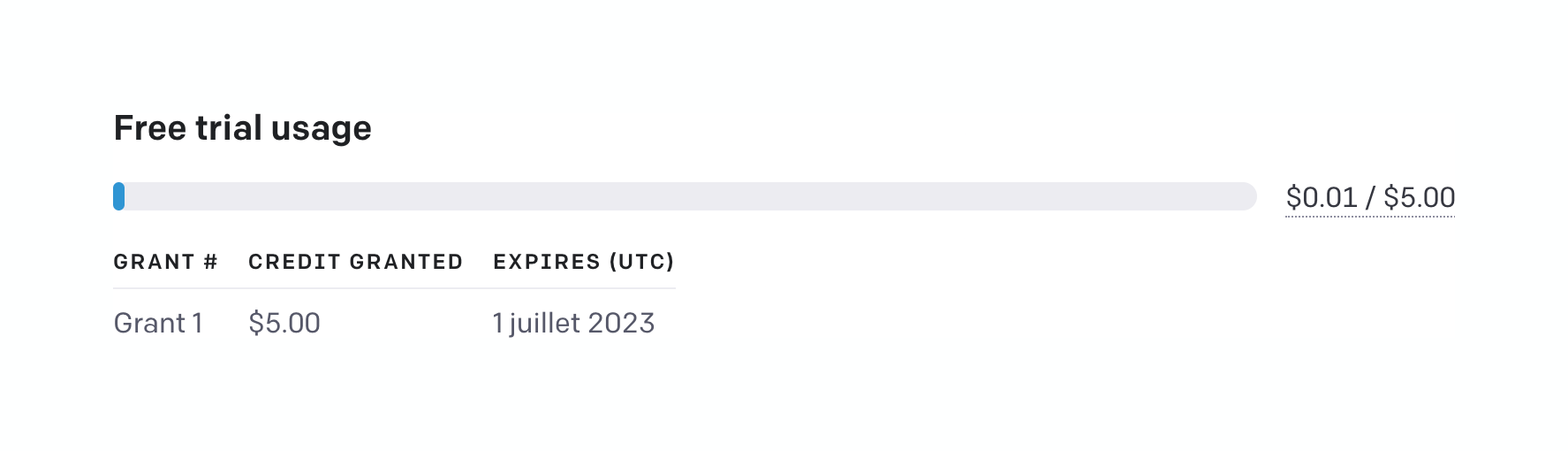Click the Free trial usage heading
The height and width of the screenshot is (451, 1568).
click(242, 128)
